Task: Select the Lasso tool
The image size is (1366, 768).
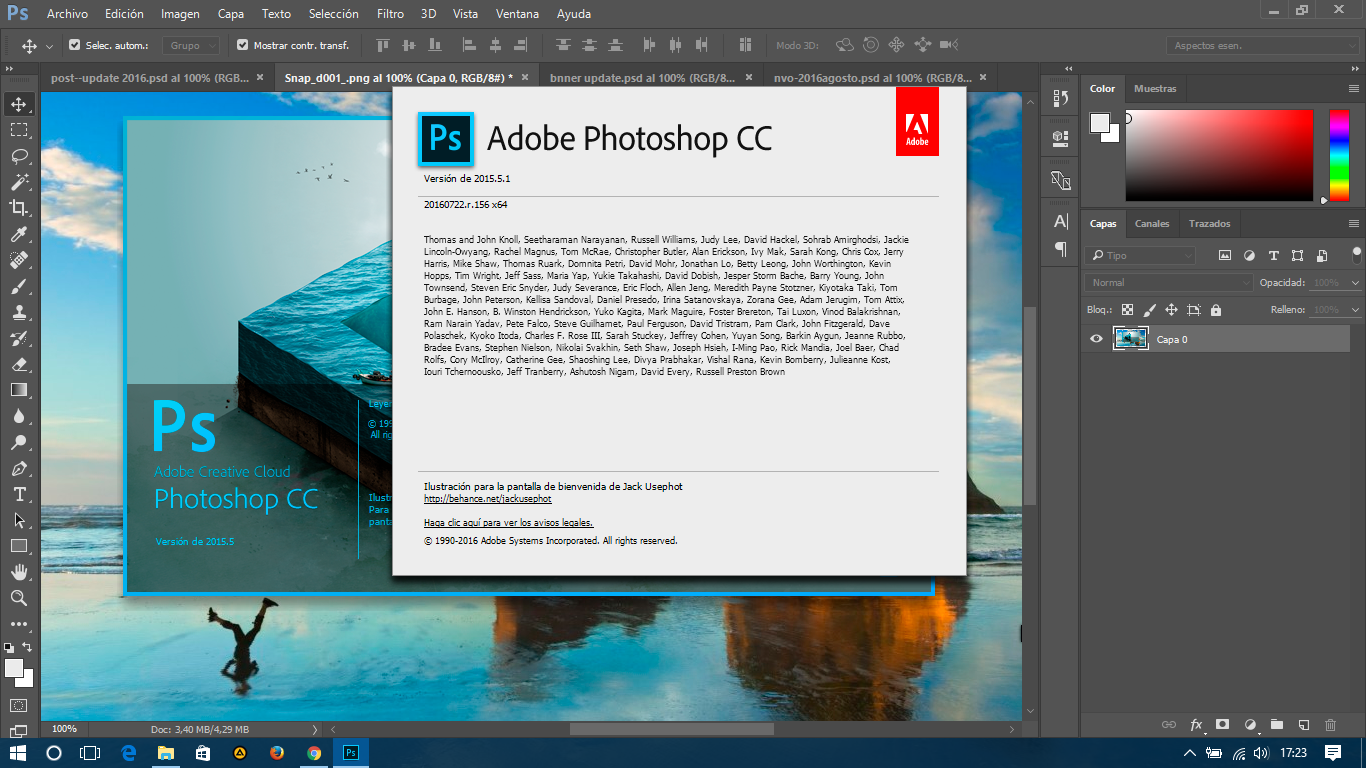Action: click(x=19, y=156)
